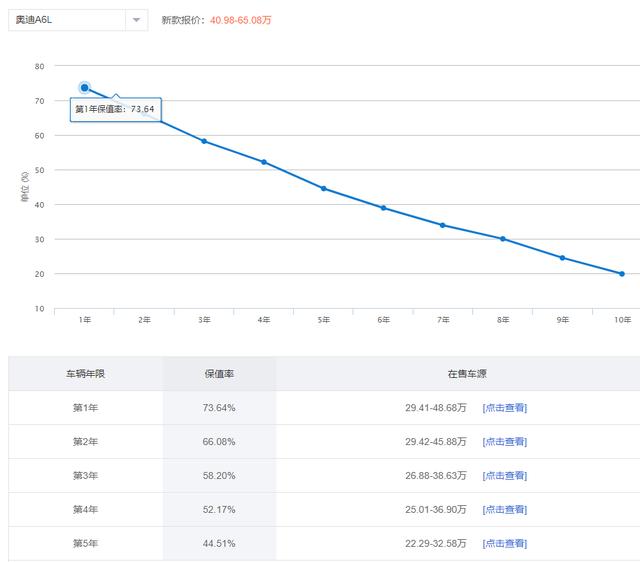Click the 在售车源 column header

click(x=467, y=373)
